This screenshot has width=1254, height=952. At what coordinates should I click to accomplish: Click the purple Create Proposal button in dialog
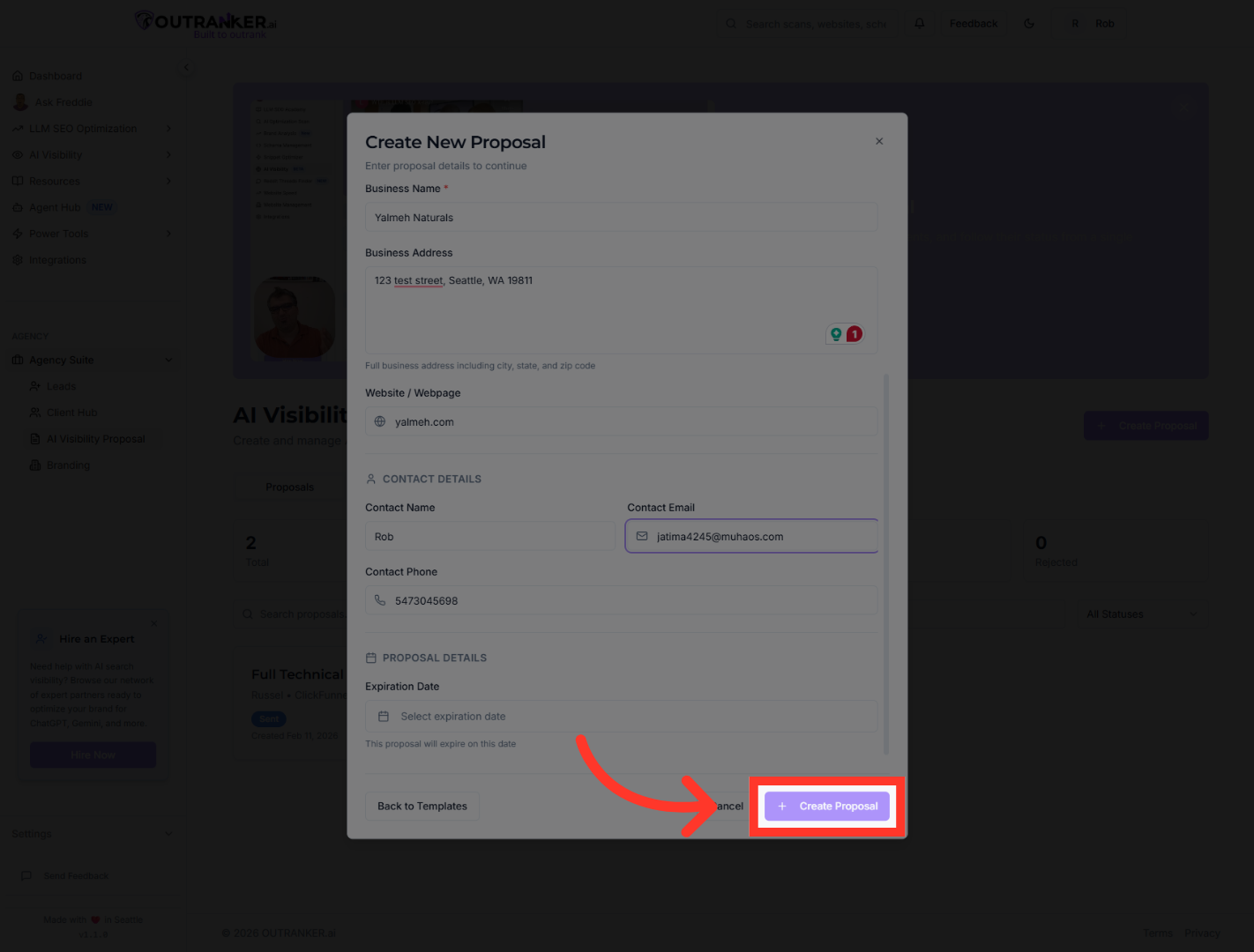pyautogui.click(x=827, y=807)
